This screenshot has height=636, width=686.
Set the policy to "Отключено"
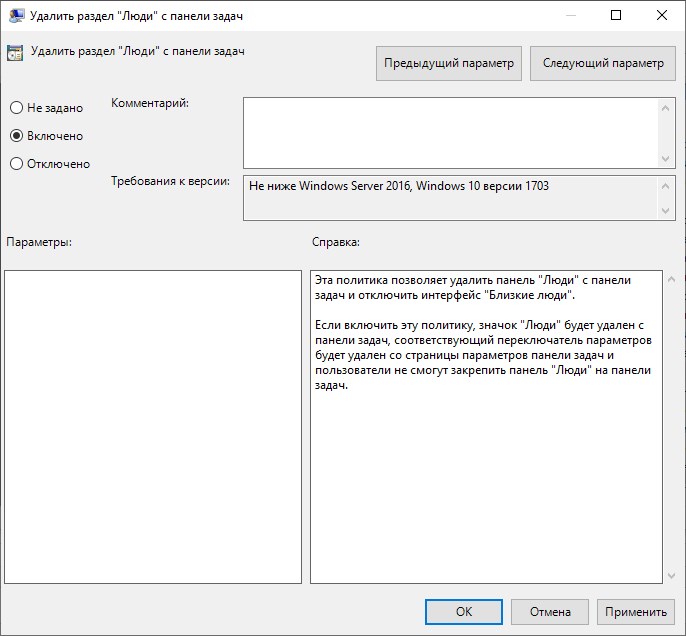click(16, 164)
